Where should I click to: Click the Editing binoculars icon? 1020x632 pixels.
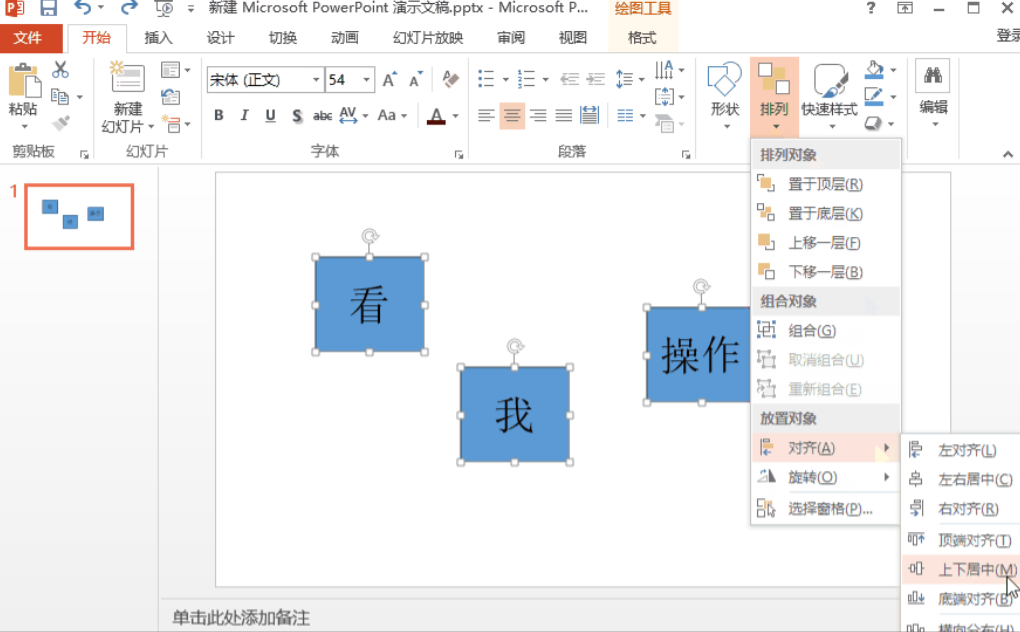click(x=933, y=75)
